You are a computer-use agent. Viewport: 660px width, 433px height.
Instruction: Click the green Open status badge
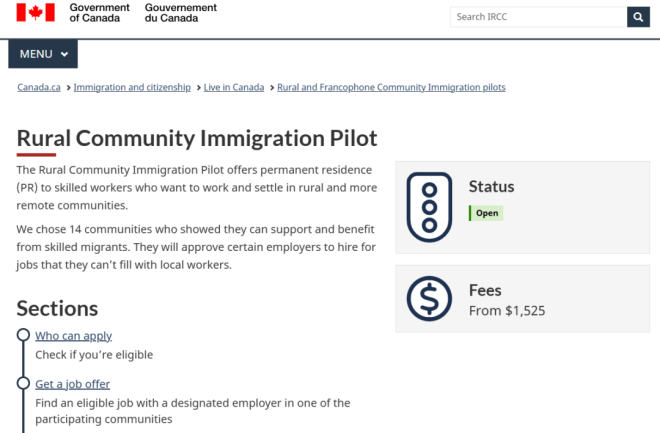(x=486, y=213)
